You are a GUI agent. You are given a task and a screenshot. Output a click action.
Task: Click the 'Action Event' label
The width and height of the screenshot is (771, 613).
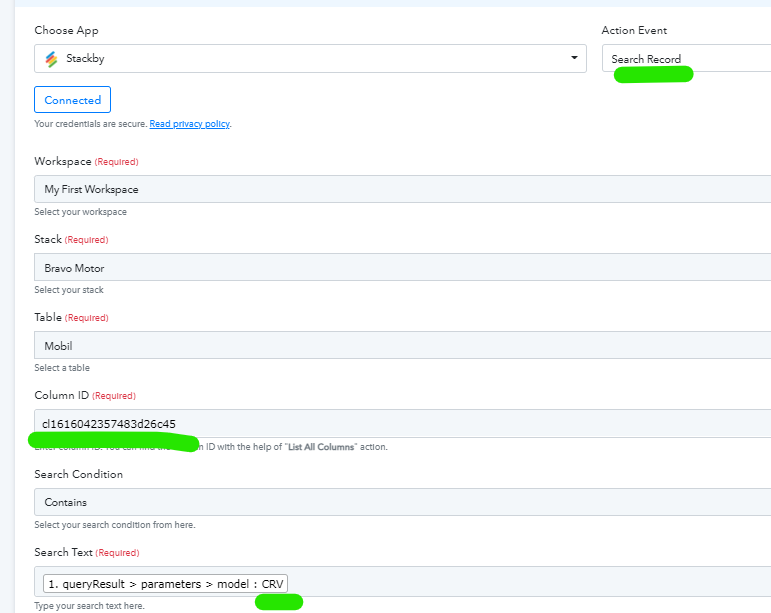(634, 30)
